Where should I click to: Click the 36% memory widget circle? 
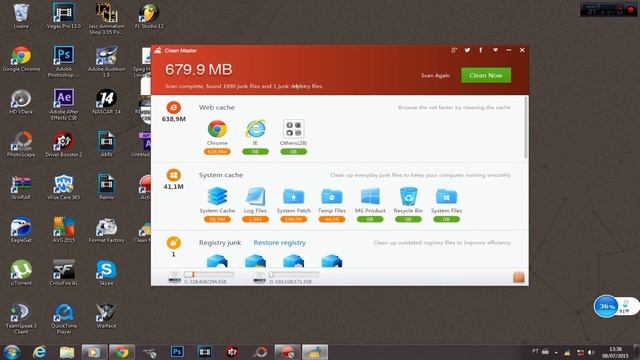click(606, 307)
